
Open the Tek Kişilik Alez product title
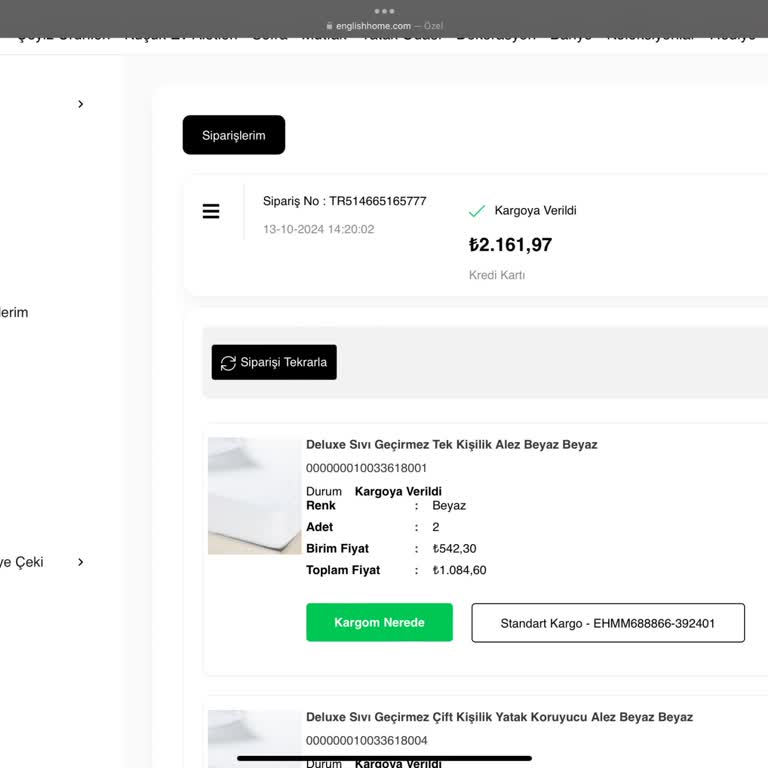[451, 444]
